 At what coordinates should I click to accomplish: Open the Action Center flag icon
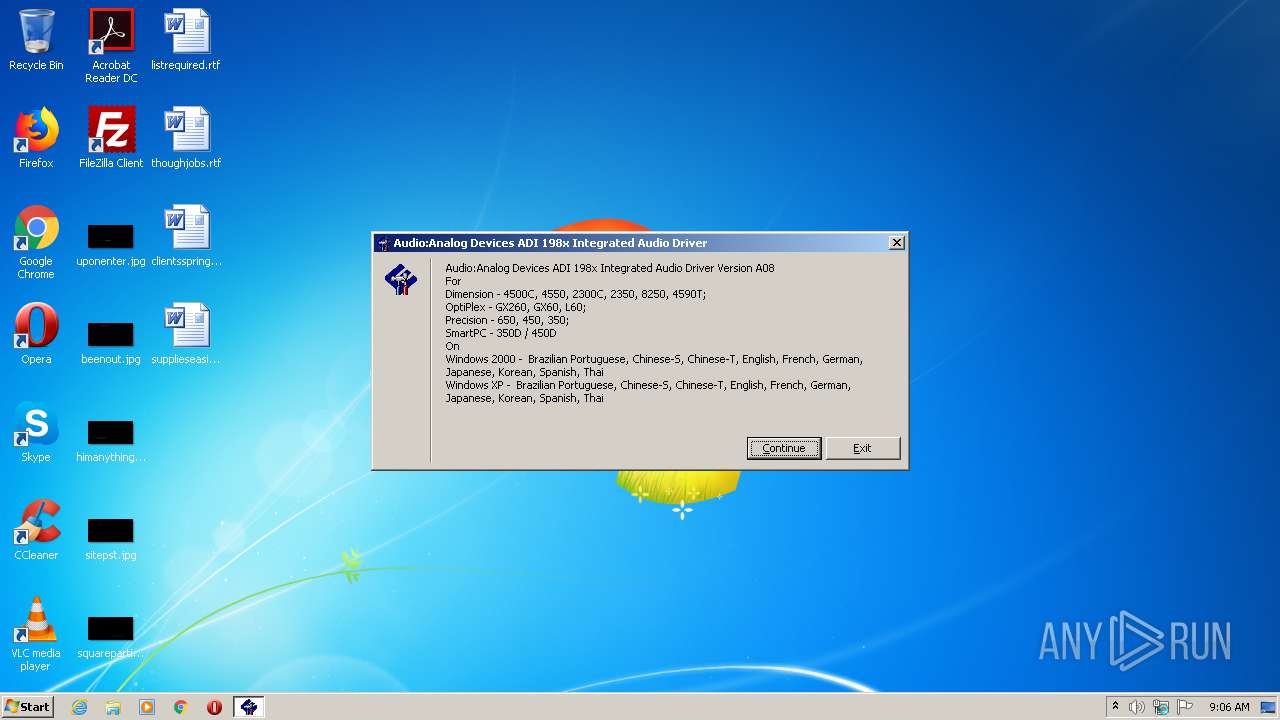tap(1185, 707)
